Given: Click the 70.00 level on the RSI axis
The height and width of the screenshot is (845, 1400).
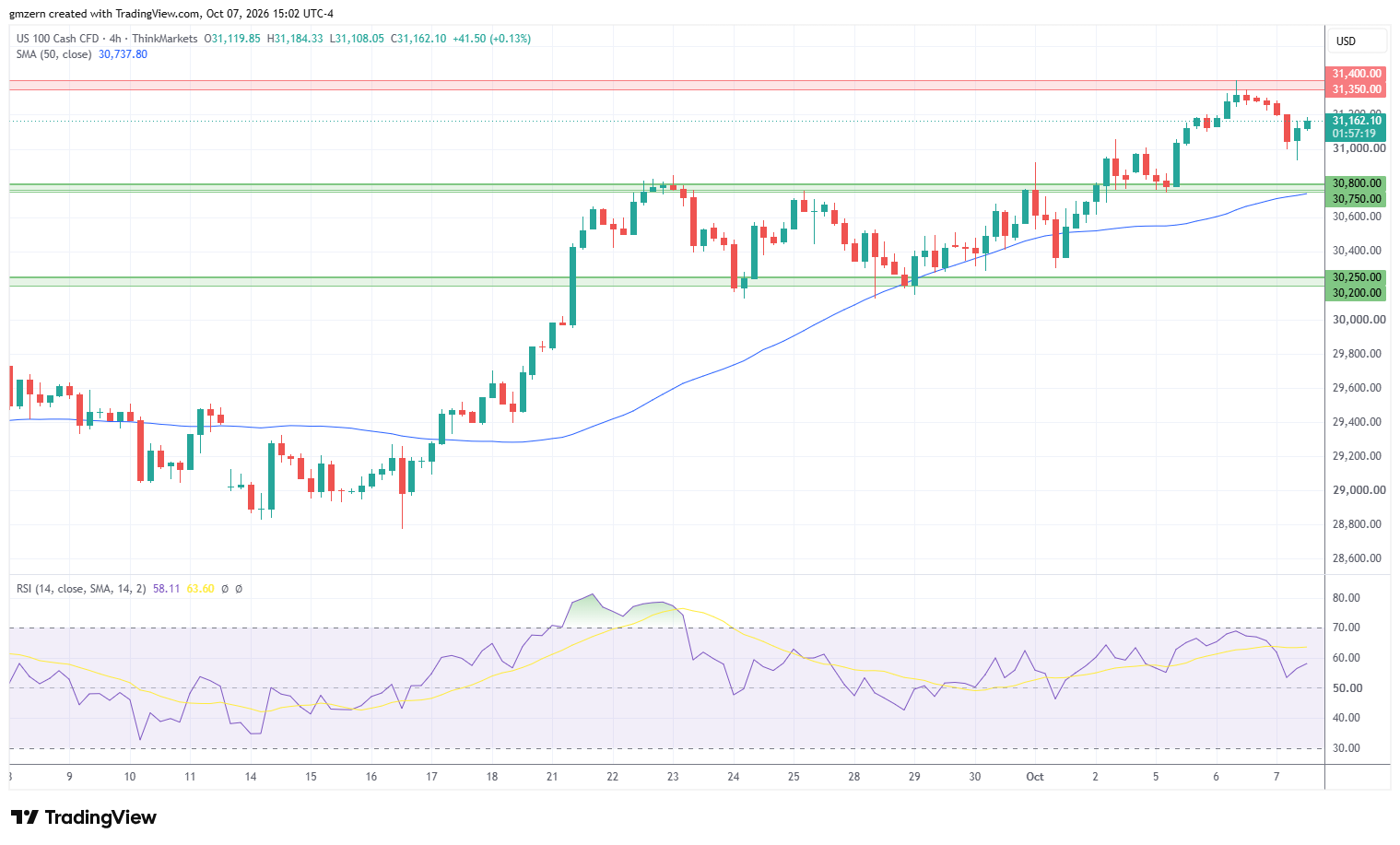Looking at the screenshot, I should (1347, 628).
